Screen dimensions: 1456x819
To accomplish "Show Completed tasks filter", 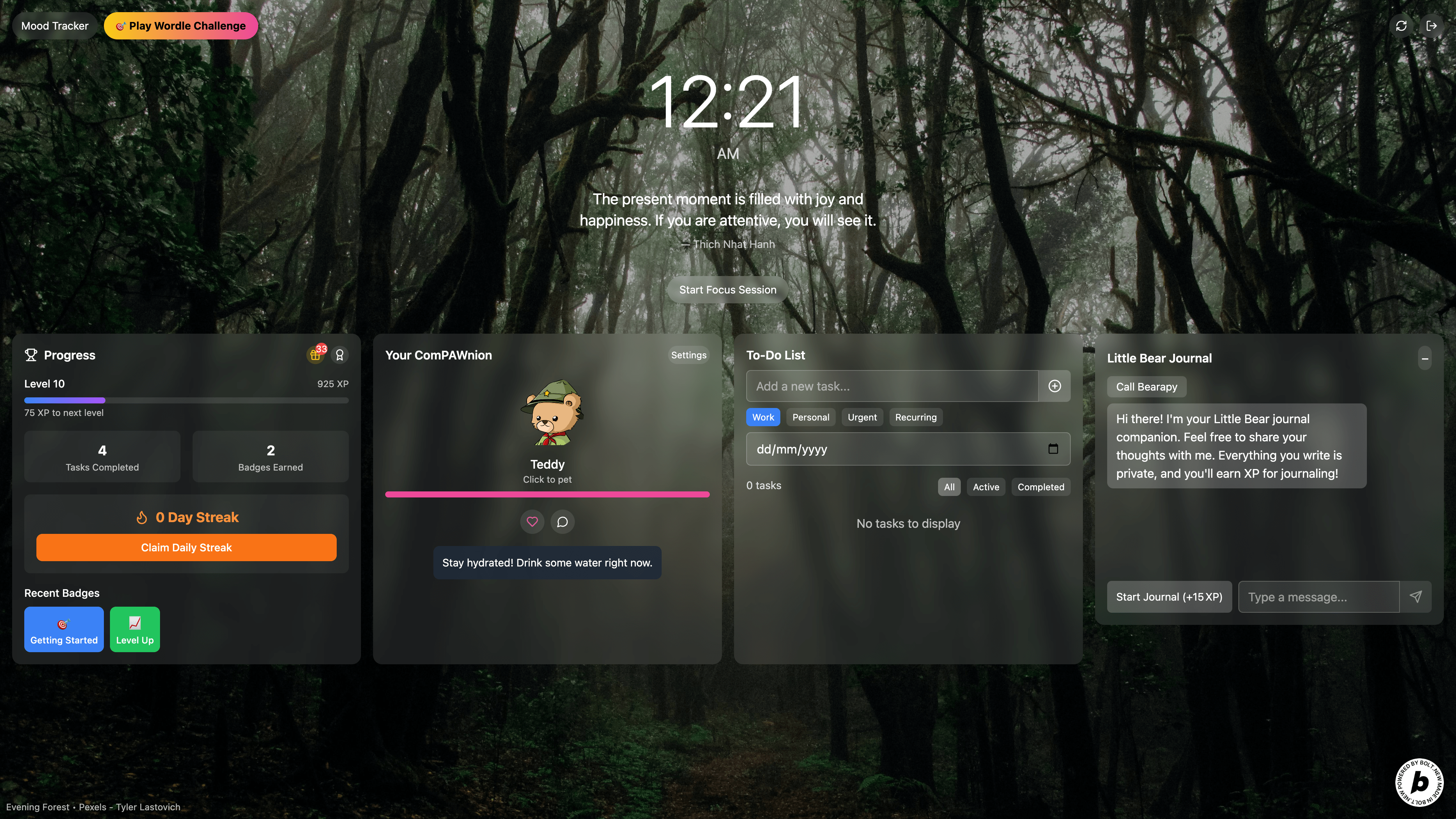I will click(x=1040, y=486).
